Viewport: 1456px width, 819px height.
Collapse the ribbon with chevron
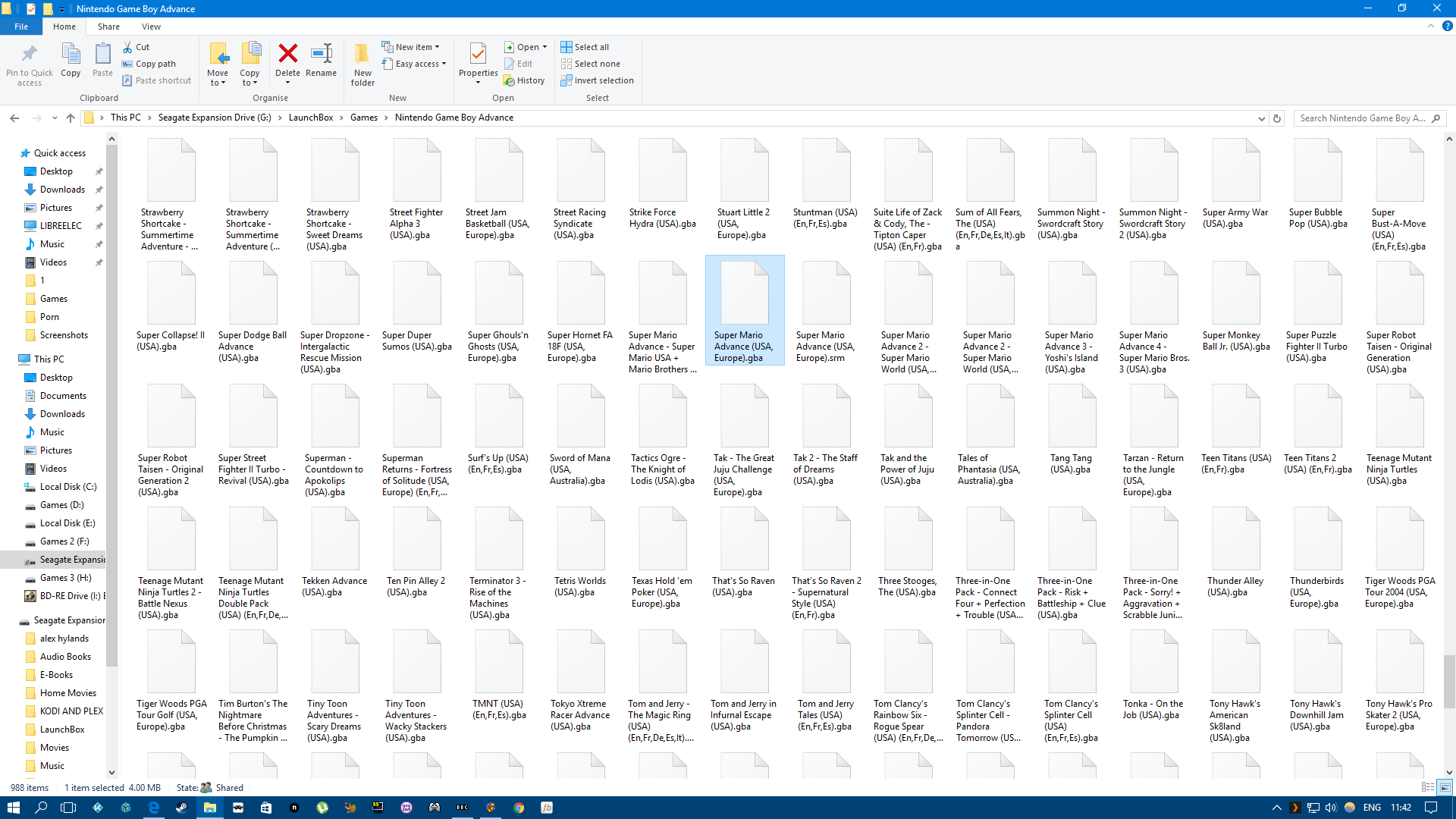(x=1431, y=26)
